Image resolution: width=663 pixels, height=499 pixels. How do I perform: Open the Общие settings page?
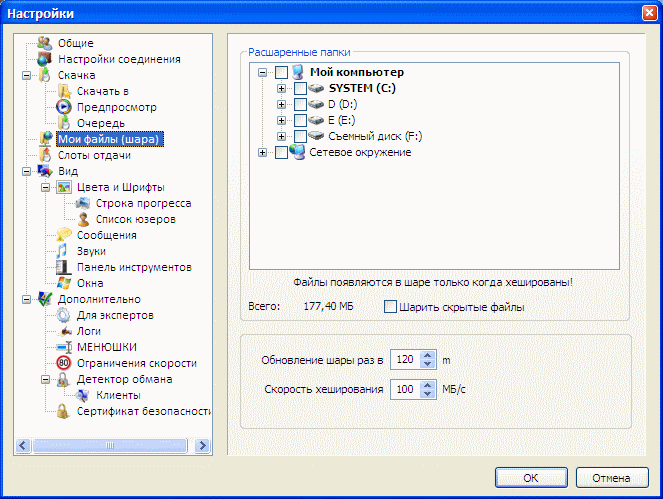(x=76, y=43)
